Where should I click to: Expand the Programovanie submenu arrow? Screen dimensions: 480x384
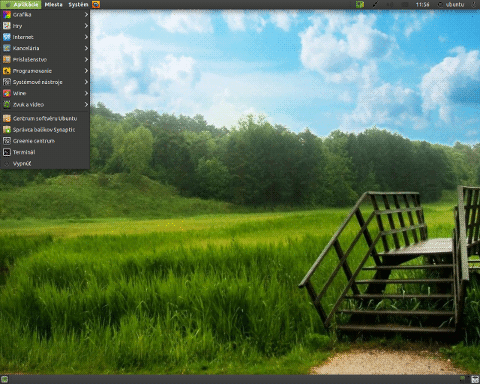[x=86, y=71]
